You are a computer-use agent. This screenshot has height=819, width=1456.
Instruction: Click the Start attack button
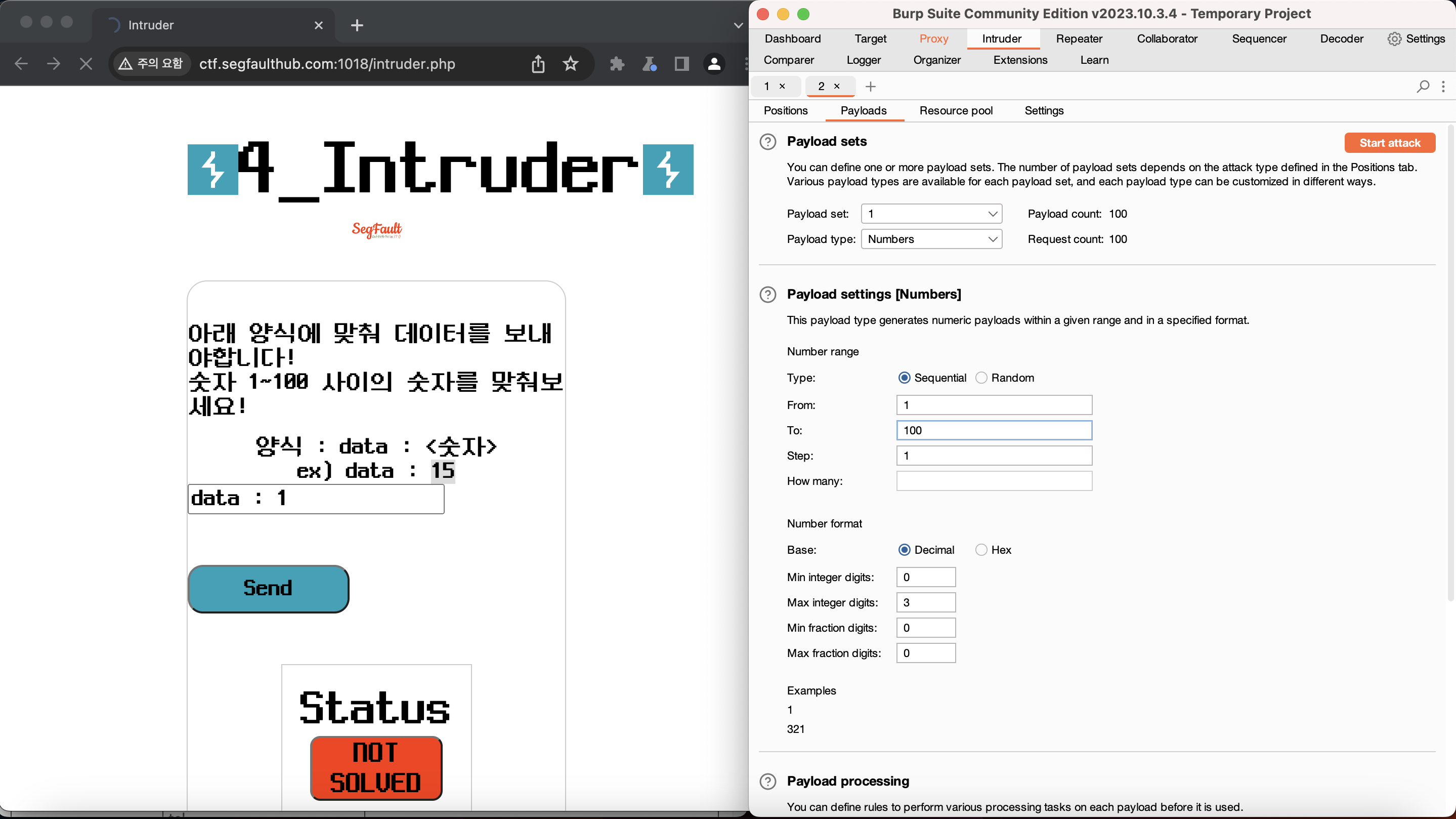[x=1390, y=143]
